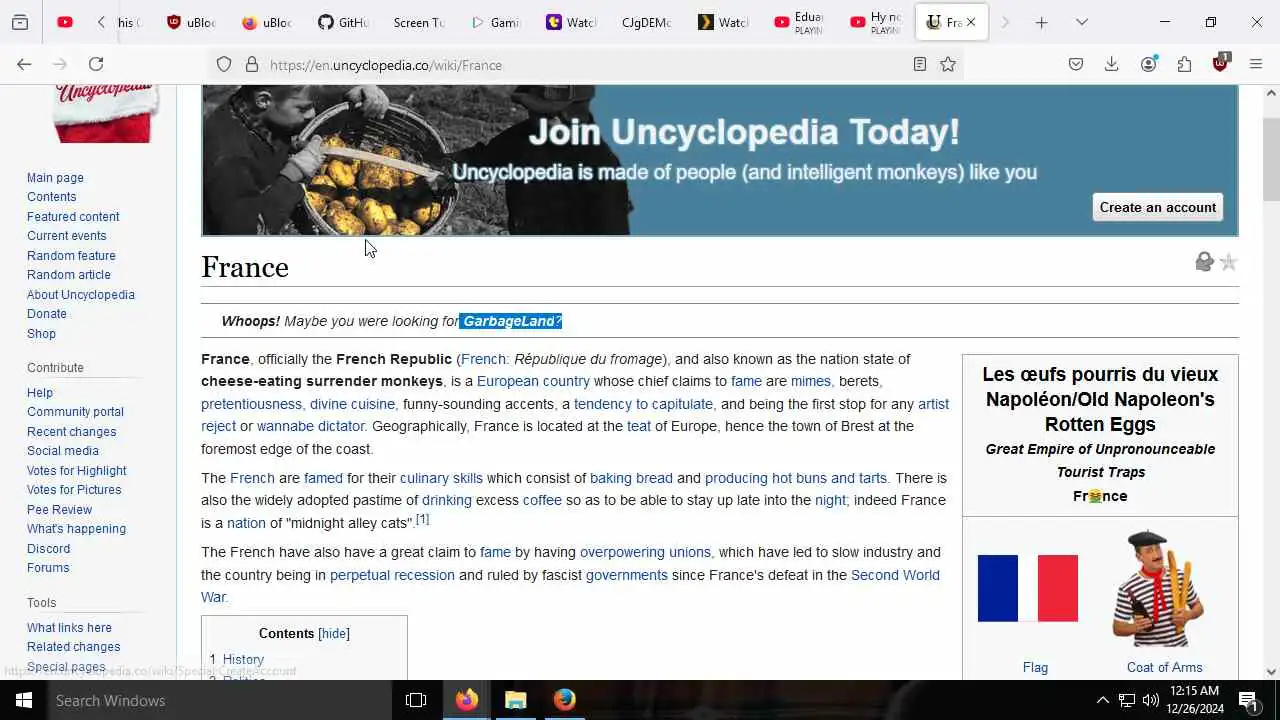Hide the Contents table
This screenshot has height=720, width=1280.
click(334, 634)
